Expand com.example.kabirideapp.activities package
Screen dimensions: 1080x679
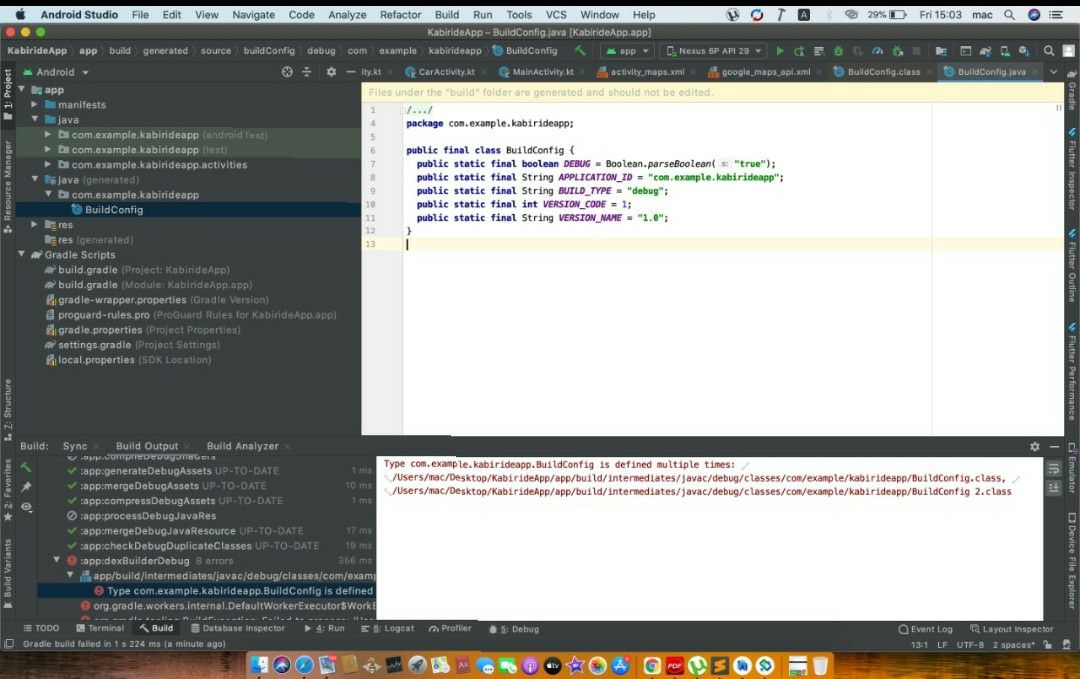click(48, 165)
